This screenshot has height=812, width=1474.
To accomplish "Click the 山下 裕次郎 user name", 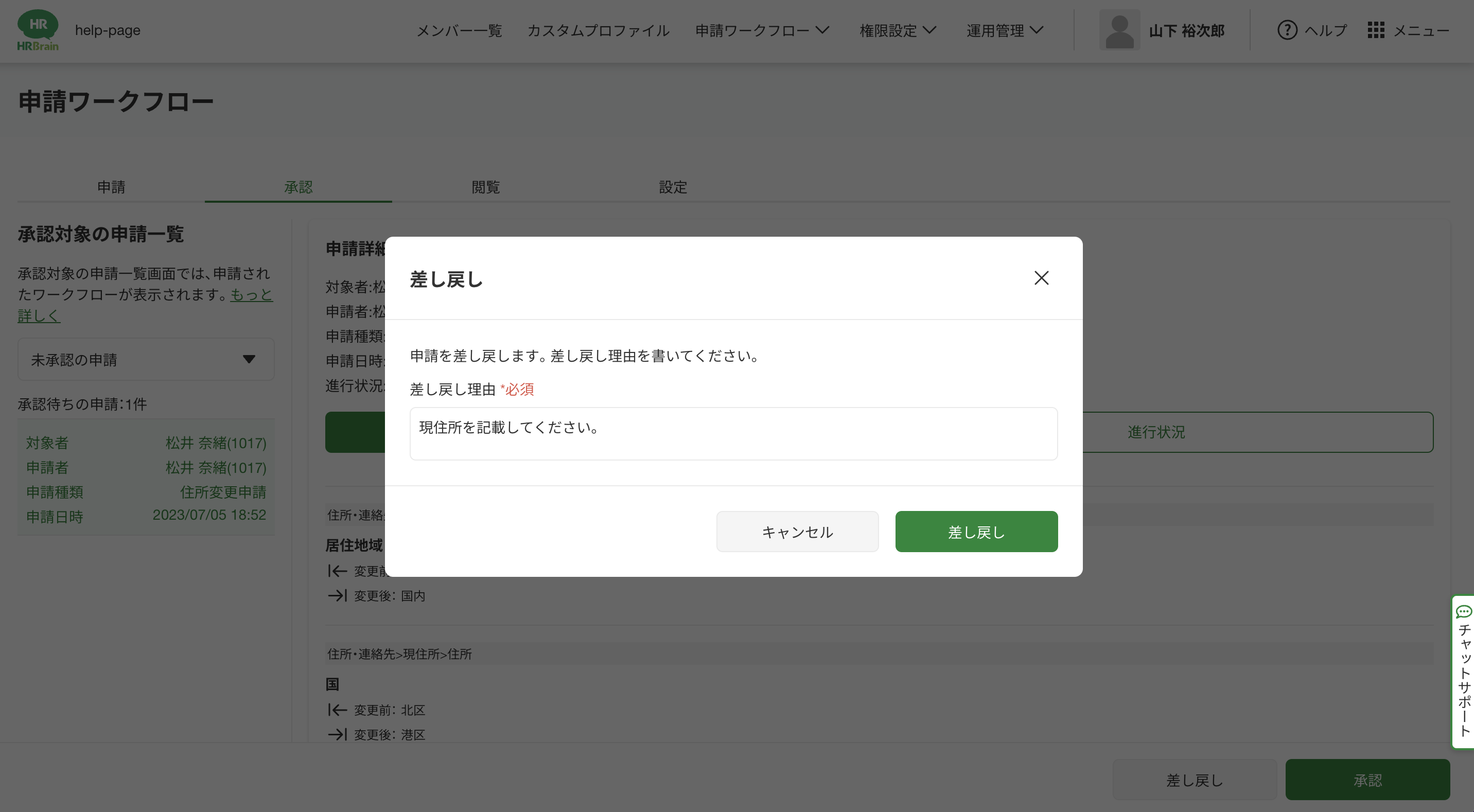I will point(1187,30).
